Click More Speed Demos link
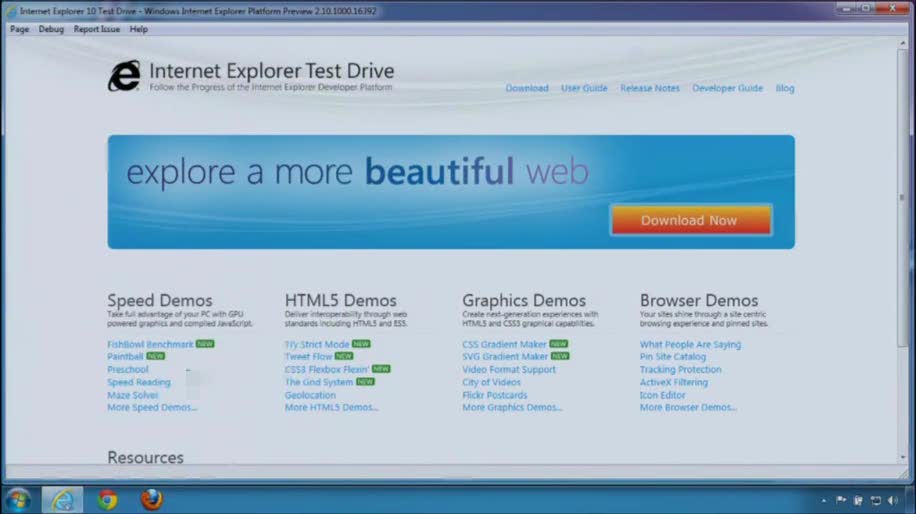 [x=152, y=408]
